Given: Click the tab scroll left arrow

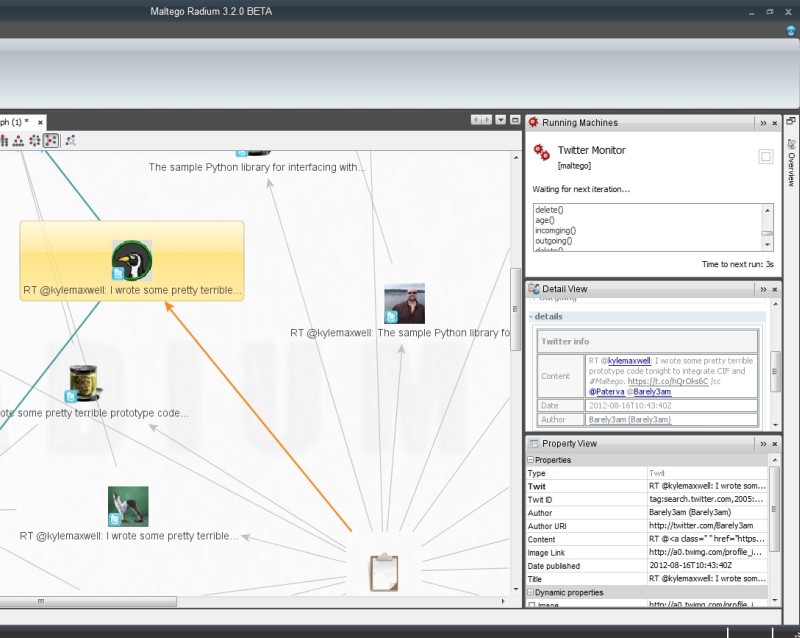Looking at the screenshot, I should (x=476, y=120).
